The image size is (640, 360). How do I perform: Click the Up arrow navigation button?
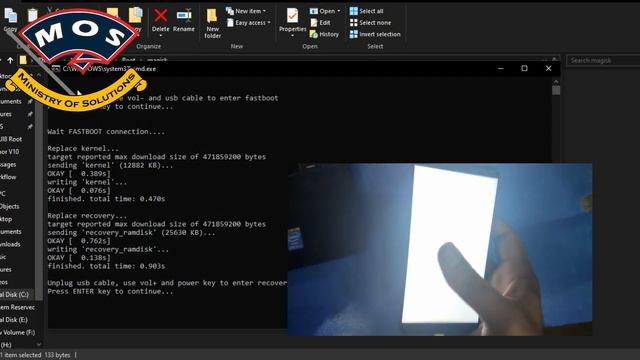pos(10,60)
